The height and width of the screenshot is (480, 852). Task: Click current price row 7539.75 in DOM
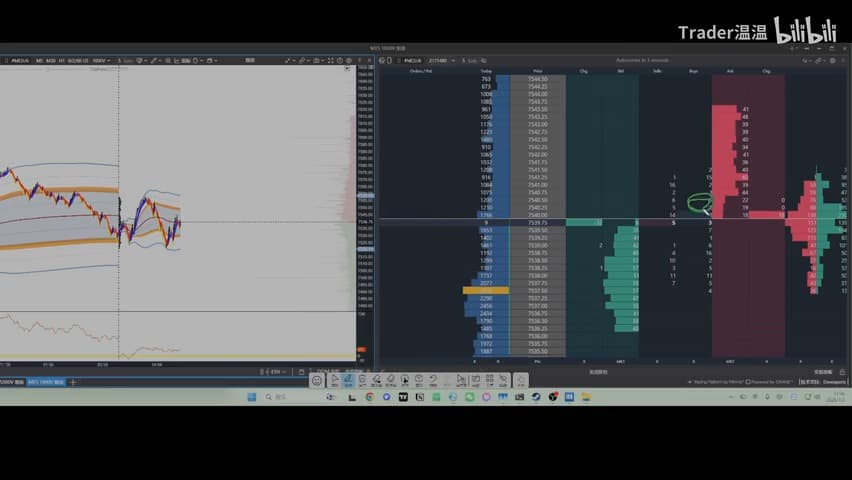point(538,222)
